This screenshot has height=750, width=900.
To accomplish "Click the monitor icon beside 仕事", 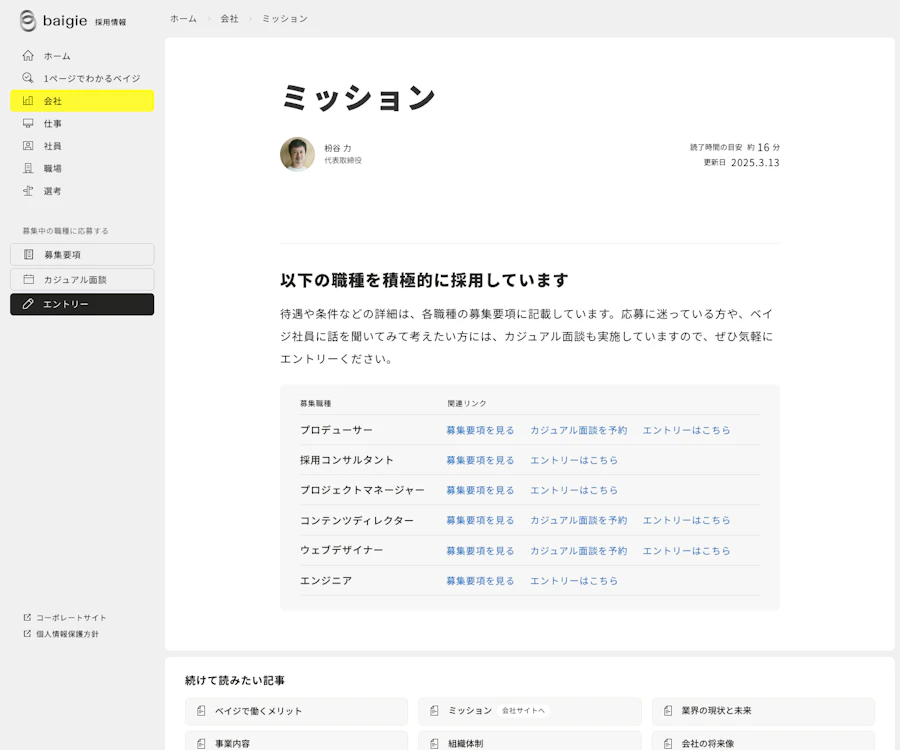I will tap(28, 123).
